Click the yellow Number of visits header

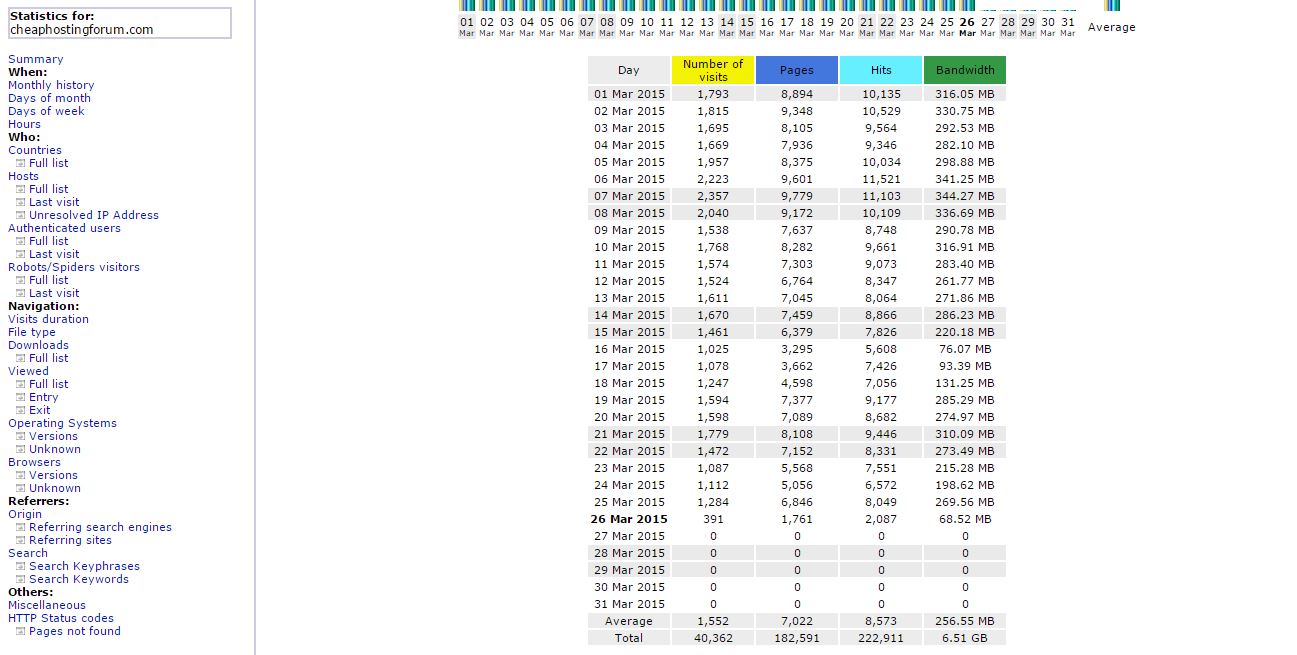click(713, 70)
